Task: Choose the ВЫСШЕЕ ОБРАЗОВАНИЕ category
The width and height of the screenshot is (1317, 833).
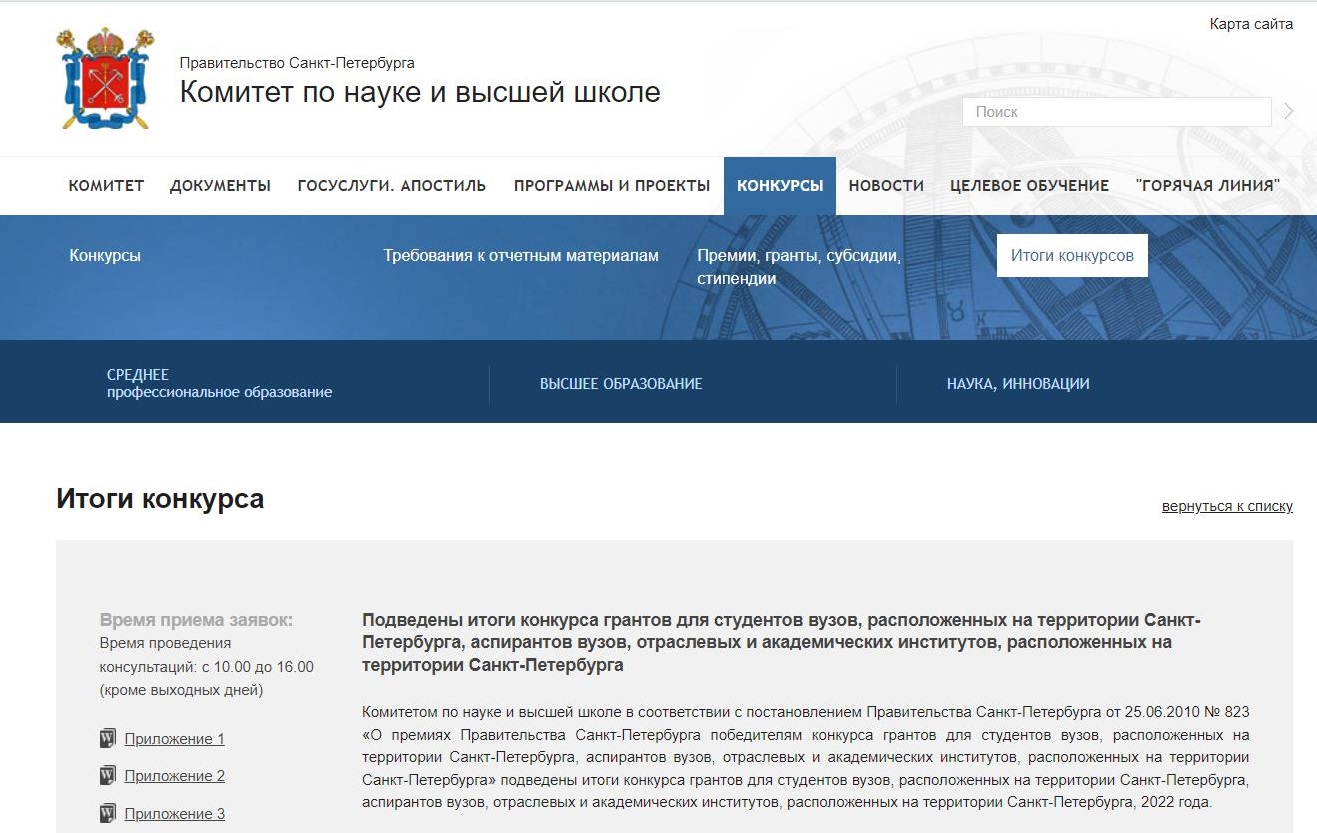Action: point(621,384)
